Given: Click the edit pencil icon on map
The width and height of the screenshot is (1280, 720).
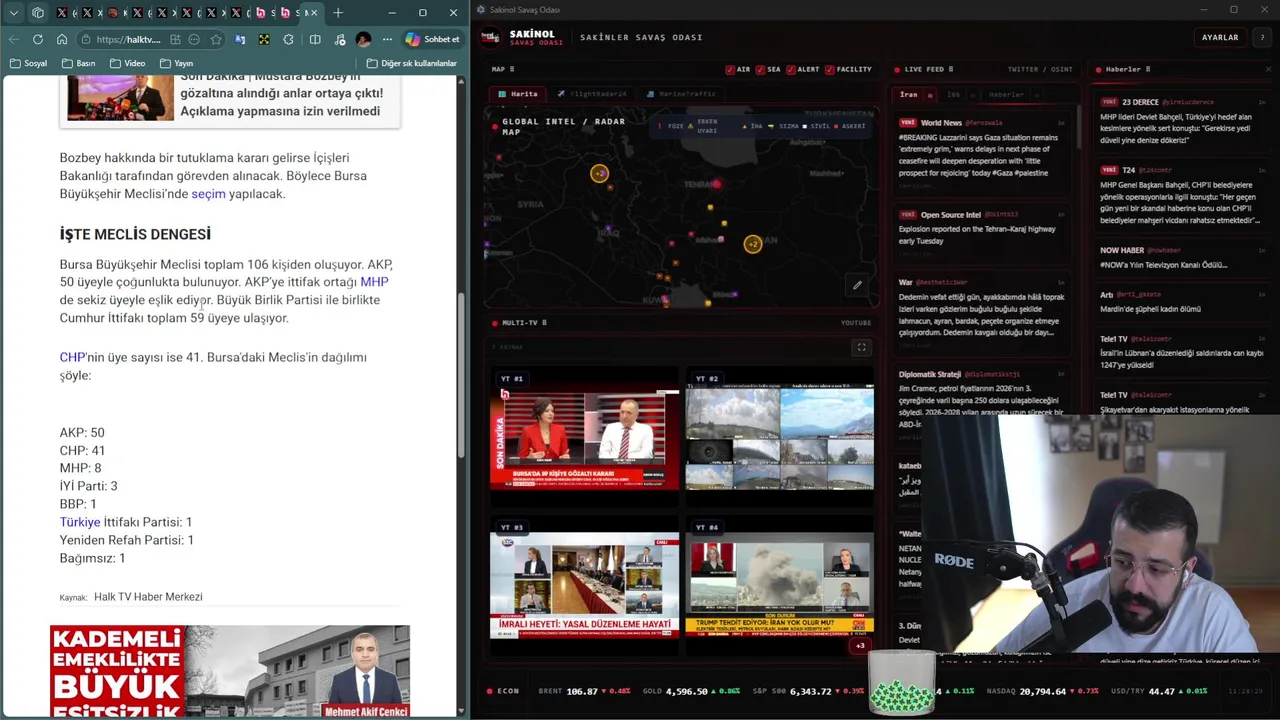Looking at the screenshot, I should point(857,285).
